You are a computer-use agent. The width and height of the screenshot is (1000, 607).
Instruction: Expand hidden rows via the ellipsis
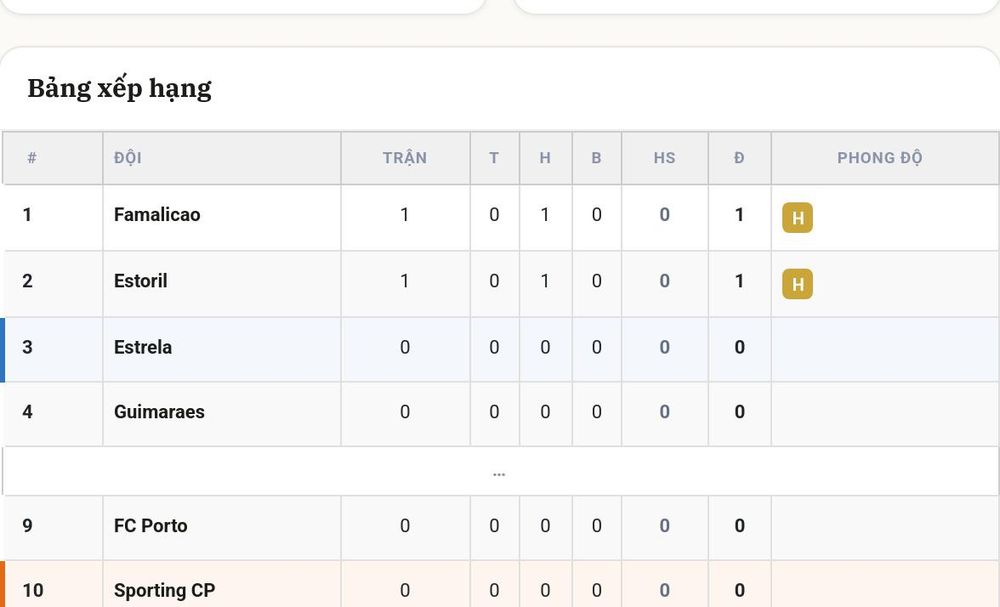(x=499, y=474)
